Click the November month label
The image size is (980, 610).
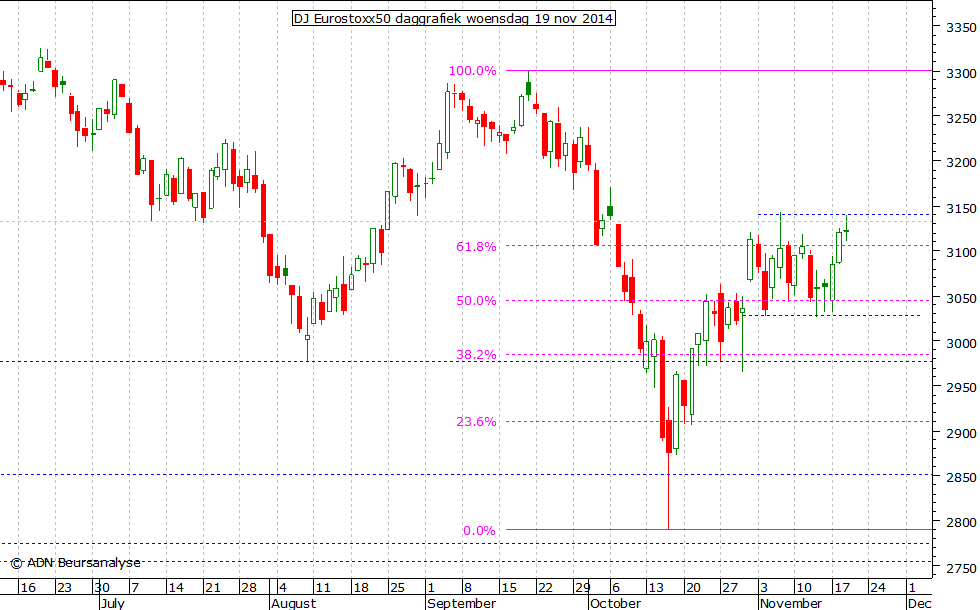[x=791, y=603]
